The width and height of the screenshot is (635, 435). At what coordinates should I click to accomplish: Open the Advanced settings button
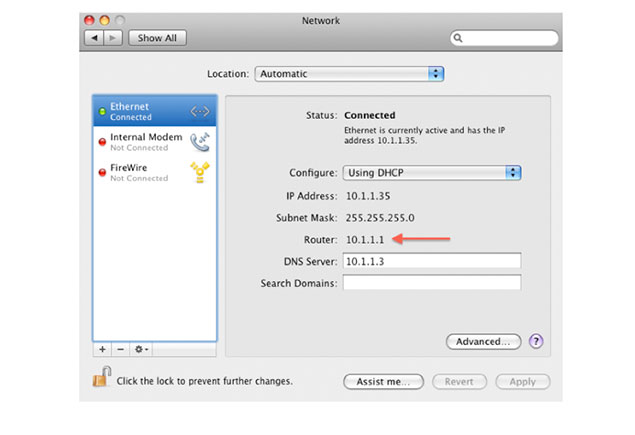[483, 342]
